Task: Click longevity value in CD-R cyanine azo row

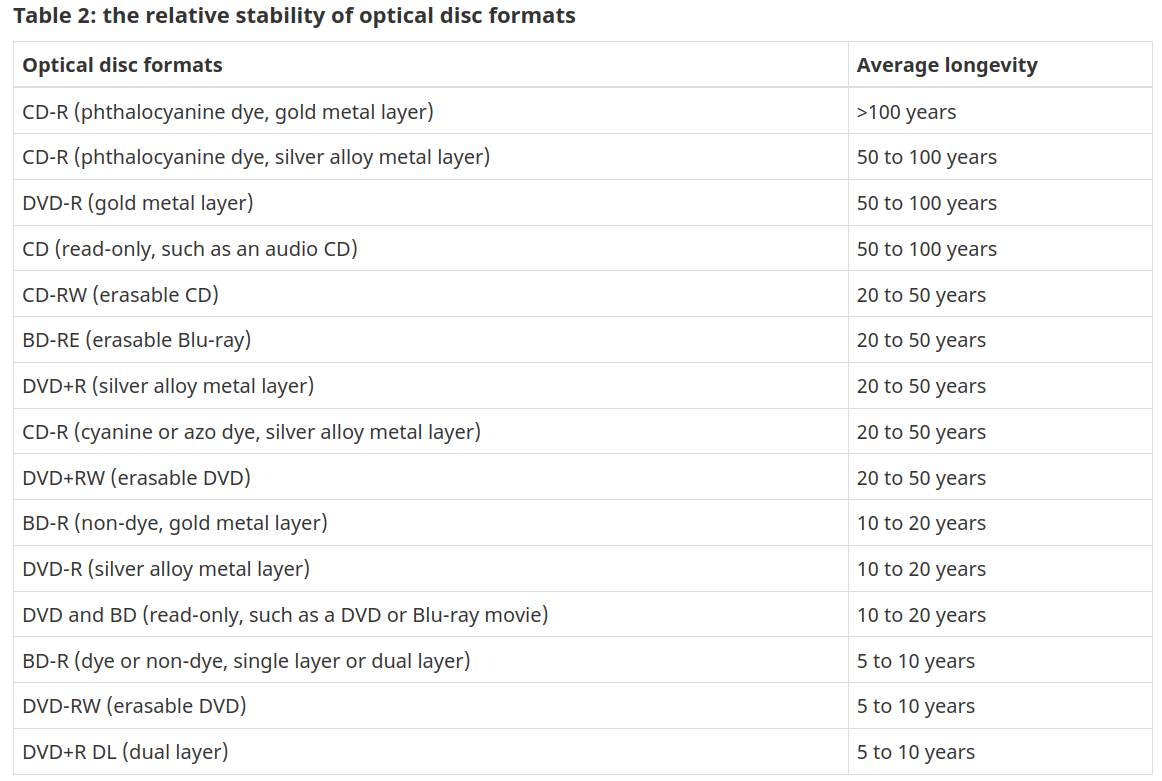Action: pos(921,432)
